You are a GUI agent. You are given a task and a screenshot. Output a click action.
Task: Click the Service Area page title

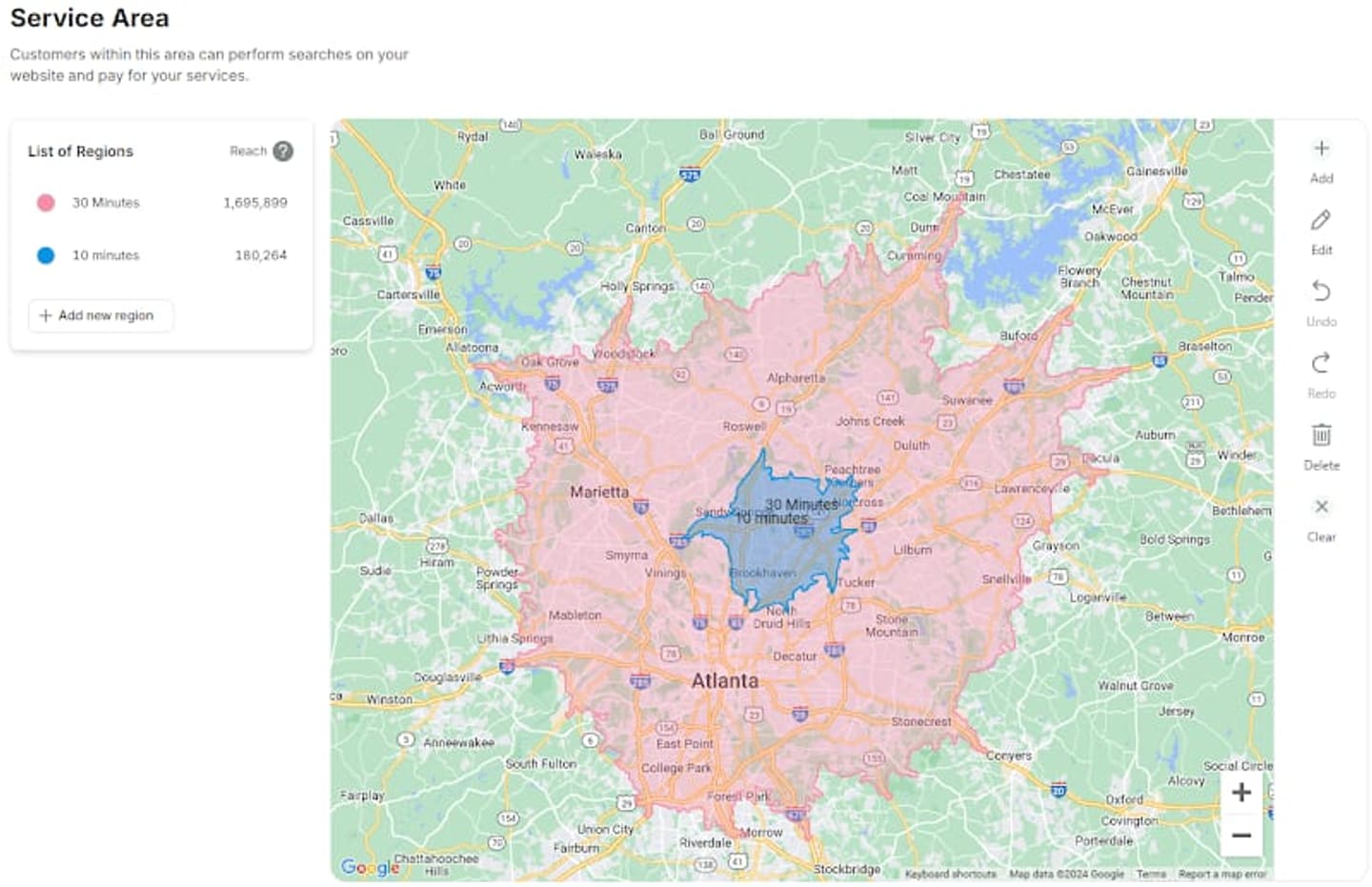point(90,18)
